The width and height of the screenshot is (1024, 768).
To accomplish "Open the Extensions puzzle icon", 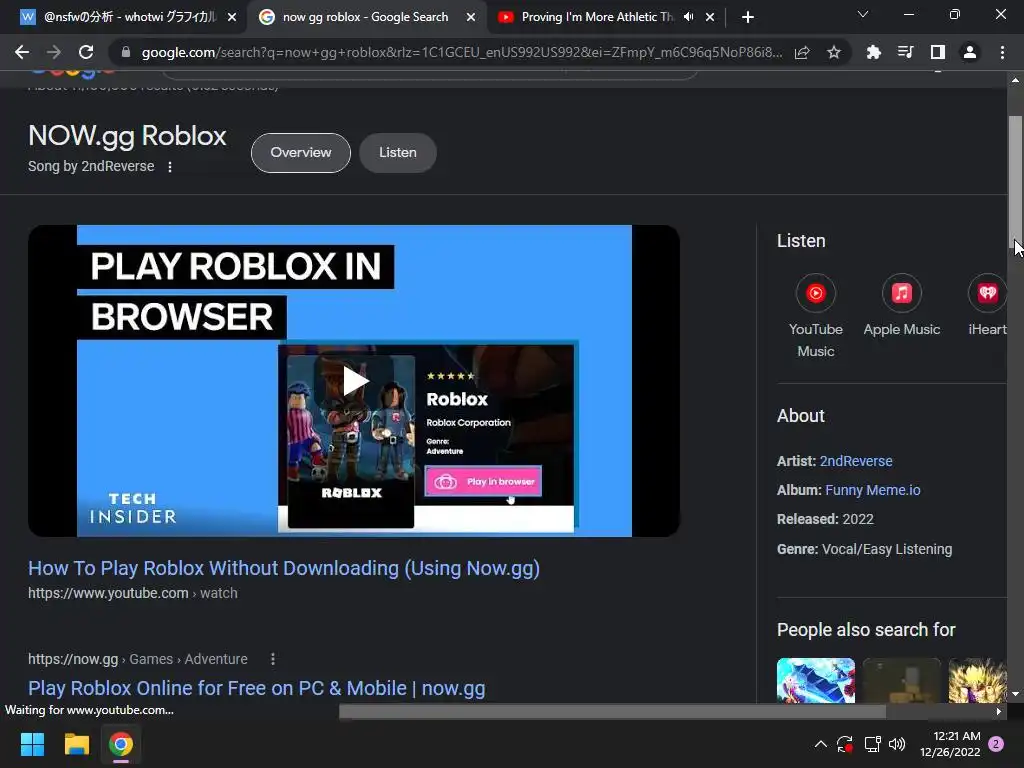I will [x=873, y=52].
